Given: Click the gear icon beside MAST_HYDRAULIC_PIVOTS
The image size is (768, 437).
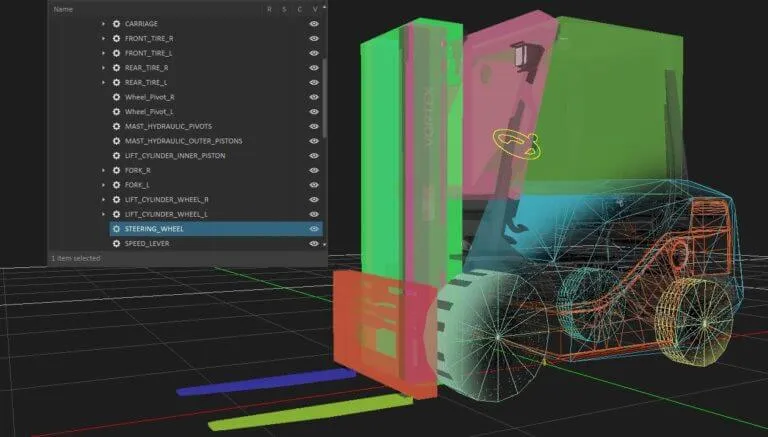Looking at the screenshot, I should point(116,126).
